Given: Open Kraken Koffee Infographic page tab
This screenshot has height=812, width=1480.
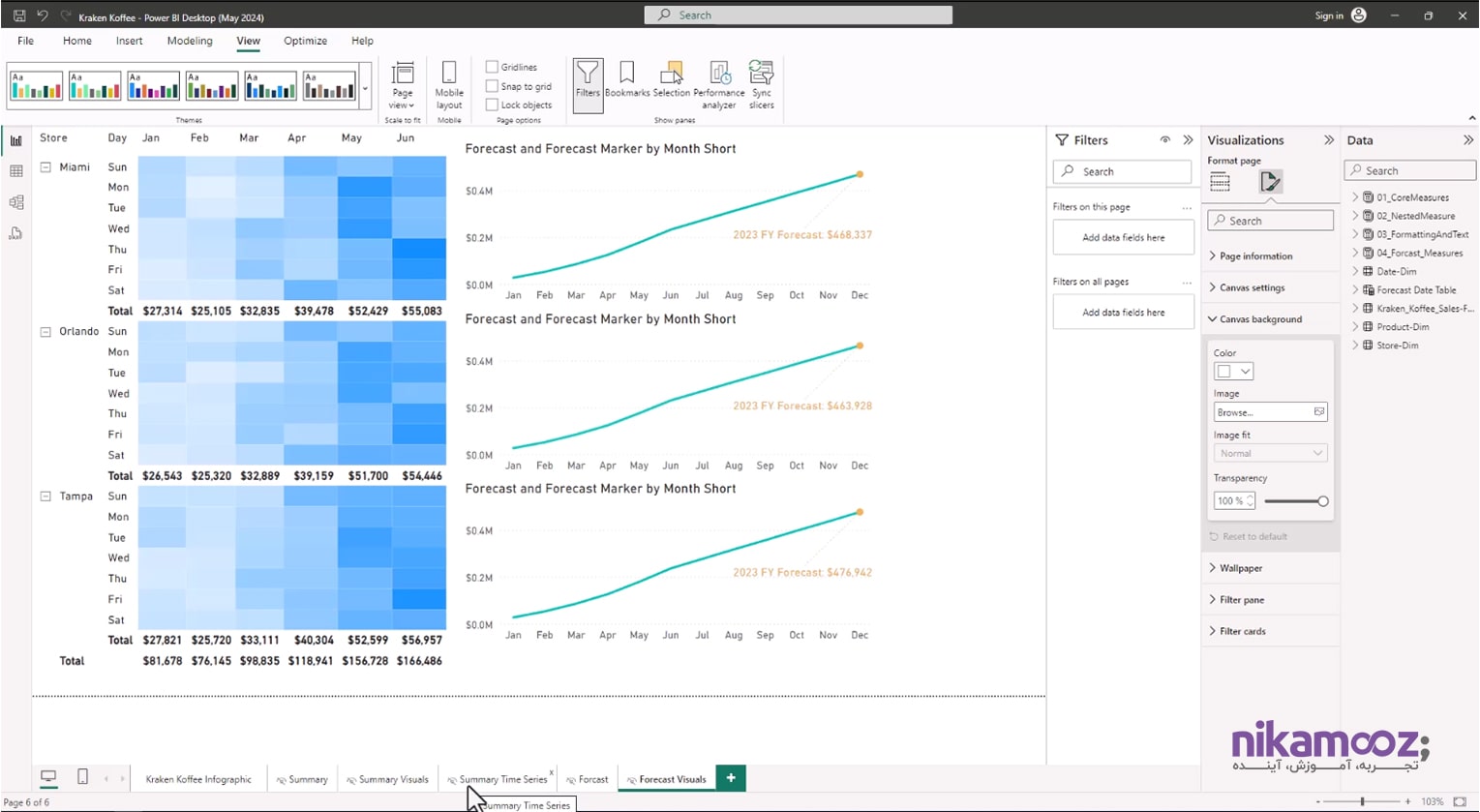Looking at the screenshot, I should click(x=198, y=779).
